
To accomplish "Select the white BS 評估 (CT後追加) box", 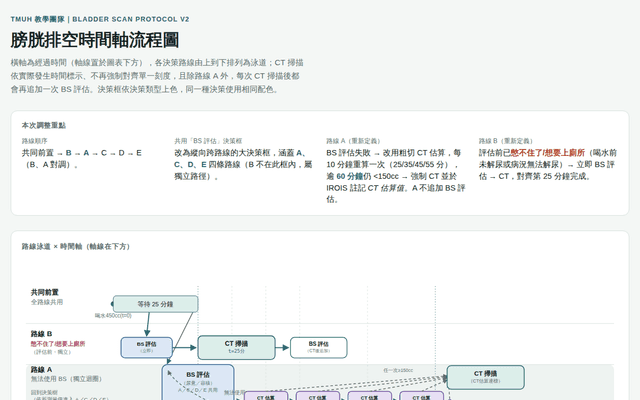I will click(x=319, y=347).
